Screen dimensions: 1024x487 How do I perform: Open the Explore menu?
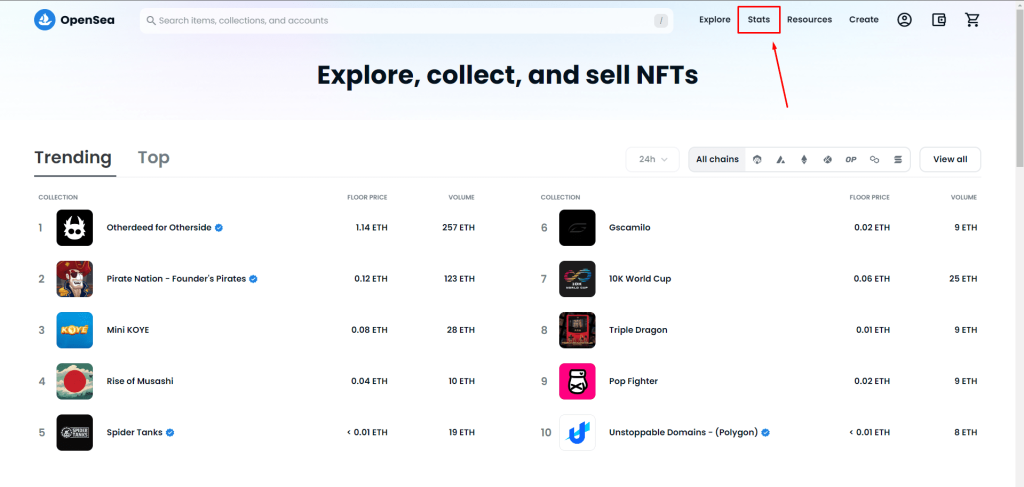[714, 20]
